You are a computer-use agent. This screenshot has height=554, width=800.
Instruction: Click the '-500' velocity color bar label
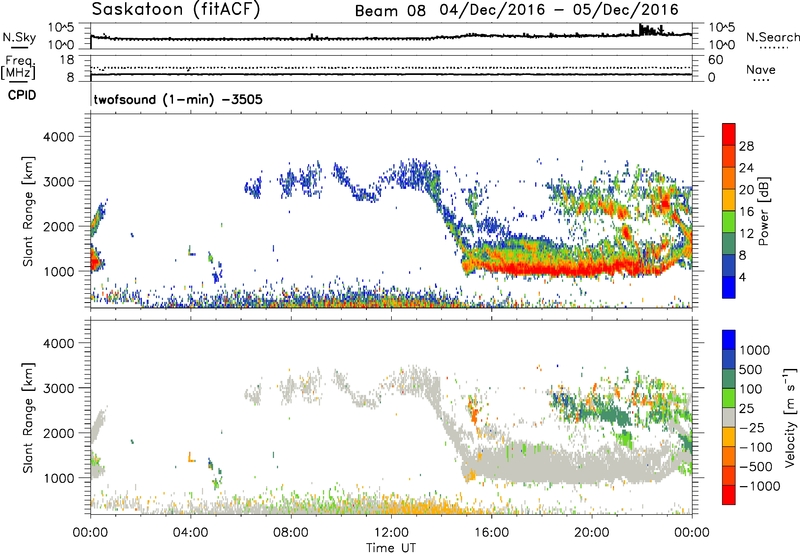[x=755, y=466]
